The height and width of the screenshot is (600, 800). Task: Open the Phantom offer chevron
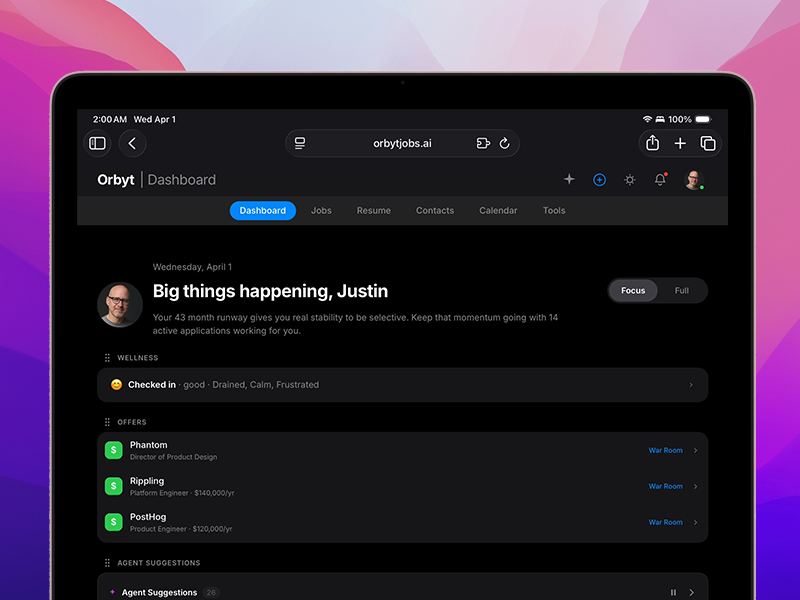pos(695,451)
